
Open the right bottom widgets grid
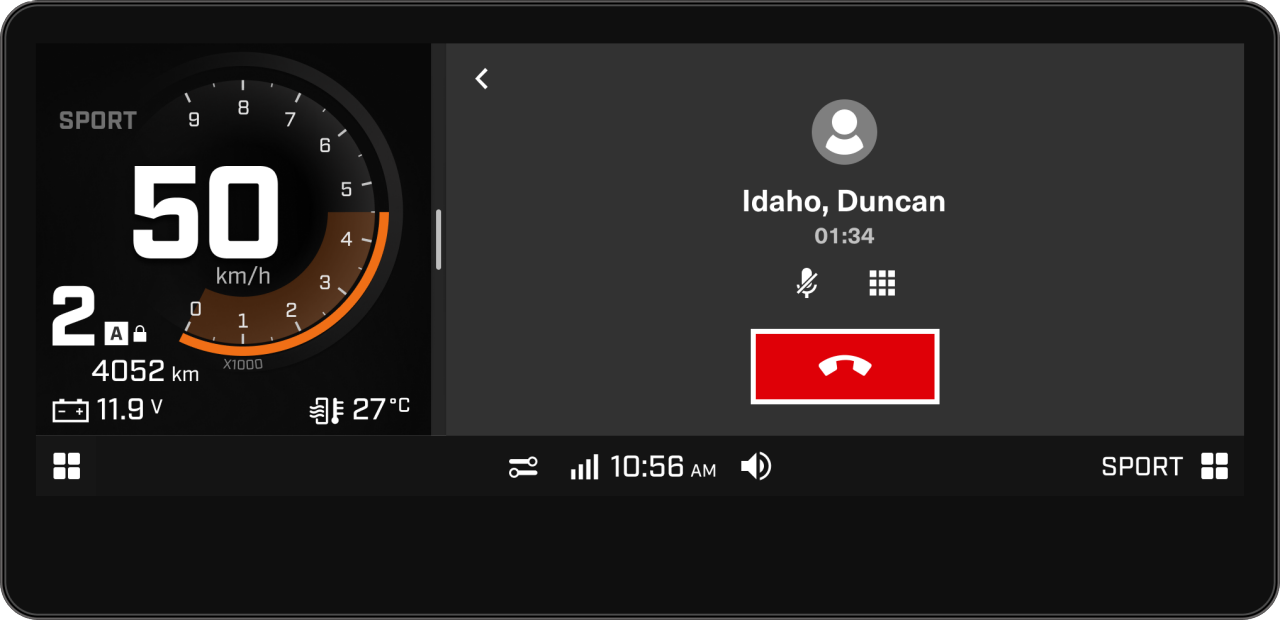[x=1214, y=466]
